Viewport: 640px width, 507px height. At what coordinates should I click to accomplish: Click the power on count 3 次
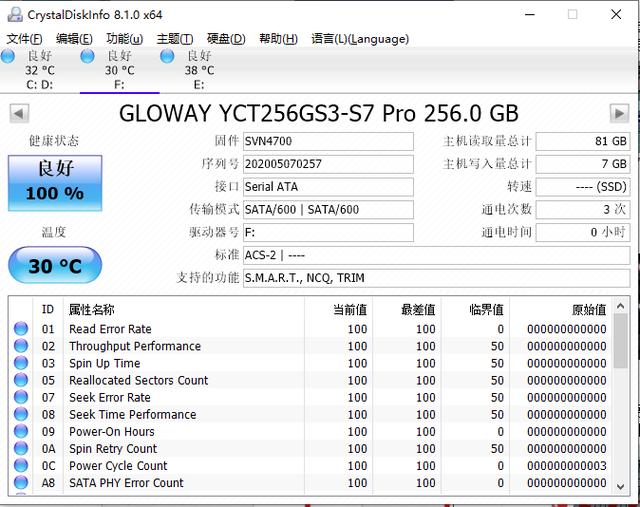[583, 210]
